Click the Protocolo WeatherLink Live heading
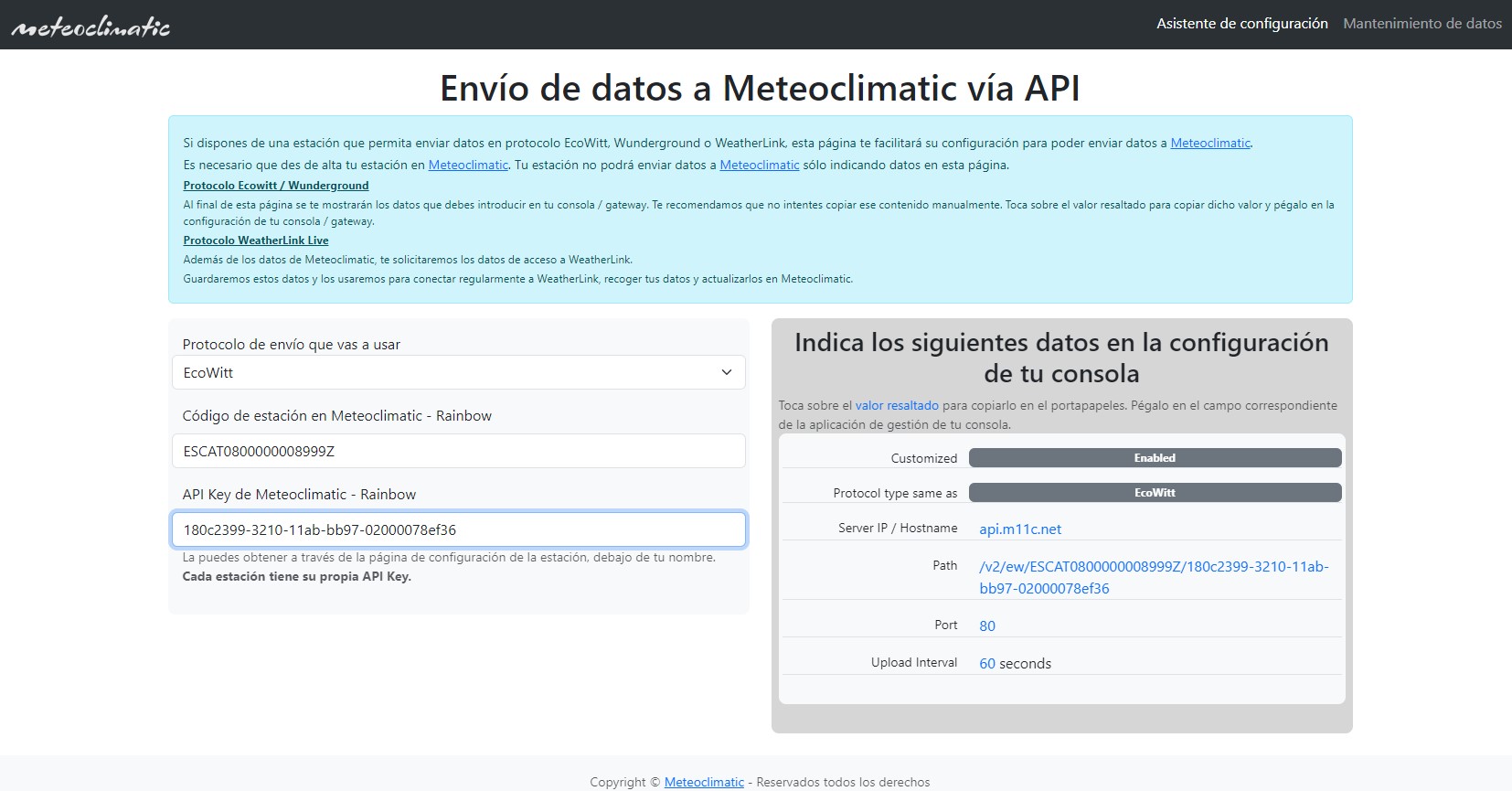This screenshot has width=1512, height=791. [256, 241]
